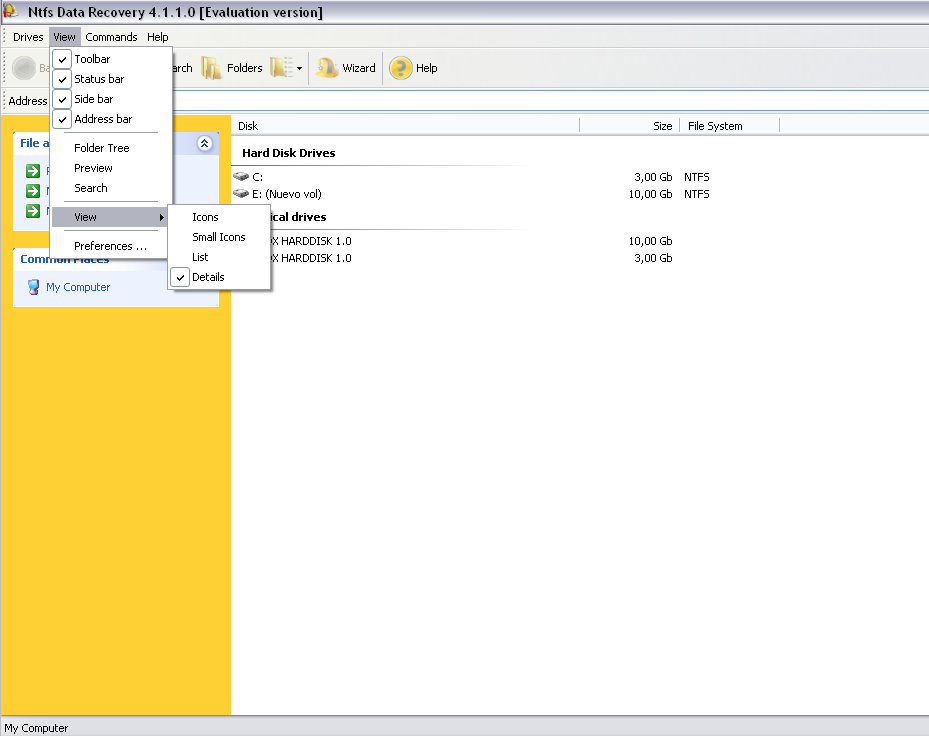Click the C: drive NTFS file system cell
The height and width of the screenshot is (736, 929).
697,177
